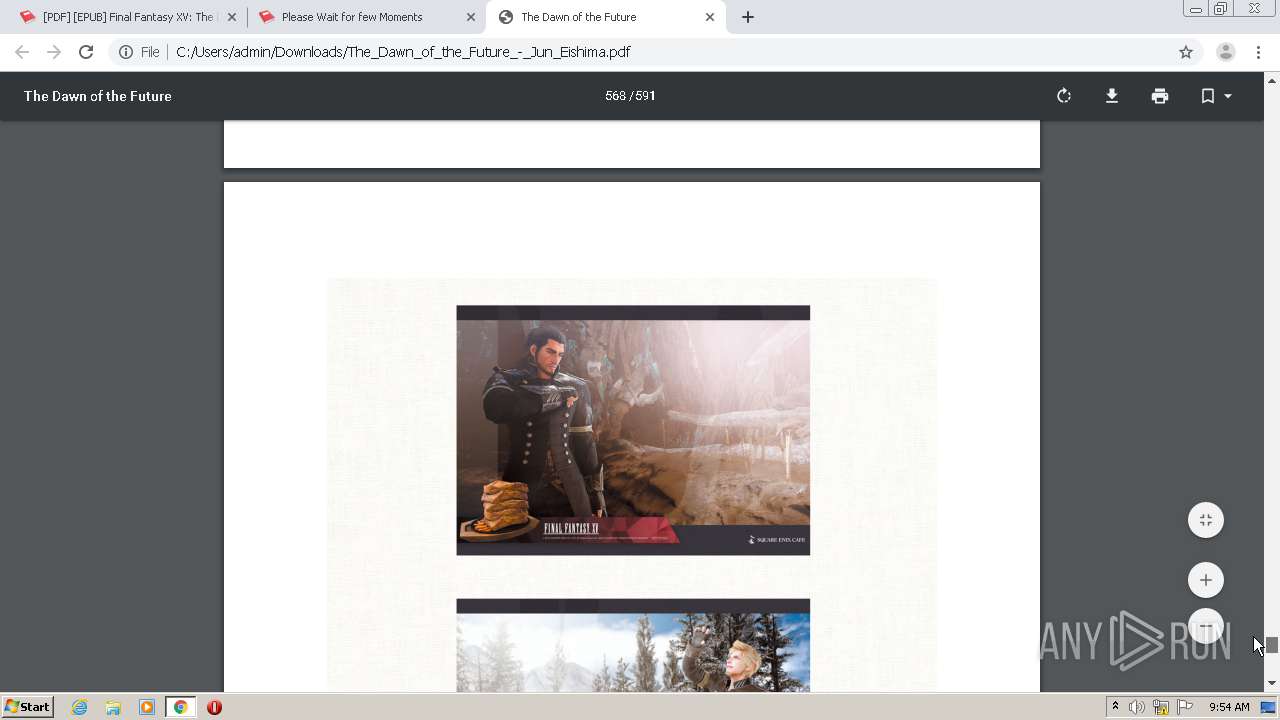Zoom out with the minus button
Screen dimensions: 1280x720
coord(1206,626)
